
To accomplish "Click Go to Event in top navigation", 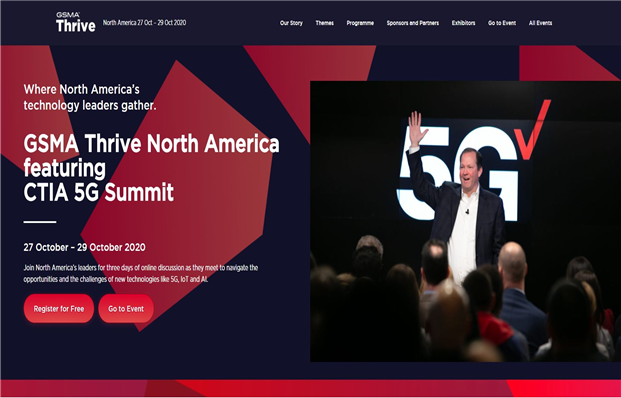I will (x=502, y=23).
